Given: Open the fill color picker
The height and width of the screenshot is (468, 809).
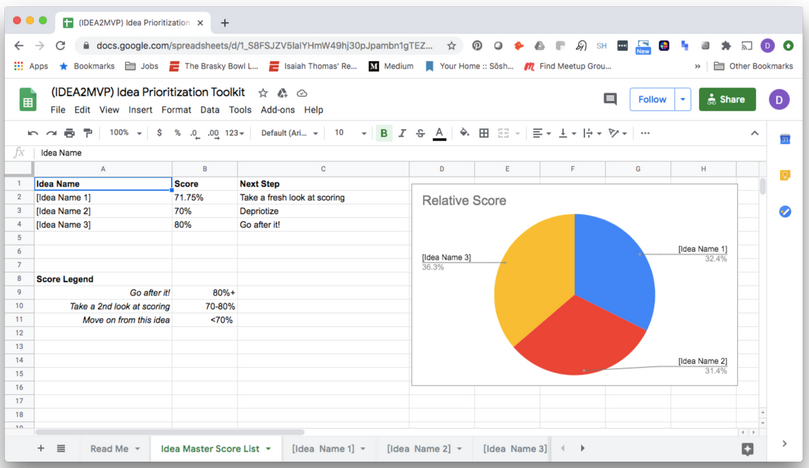Looking at the screenshot, I should click(464, 133).
